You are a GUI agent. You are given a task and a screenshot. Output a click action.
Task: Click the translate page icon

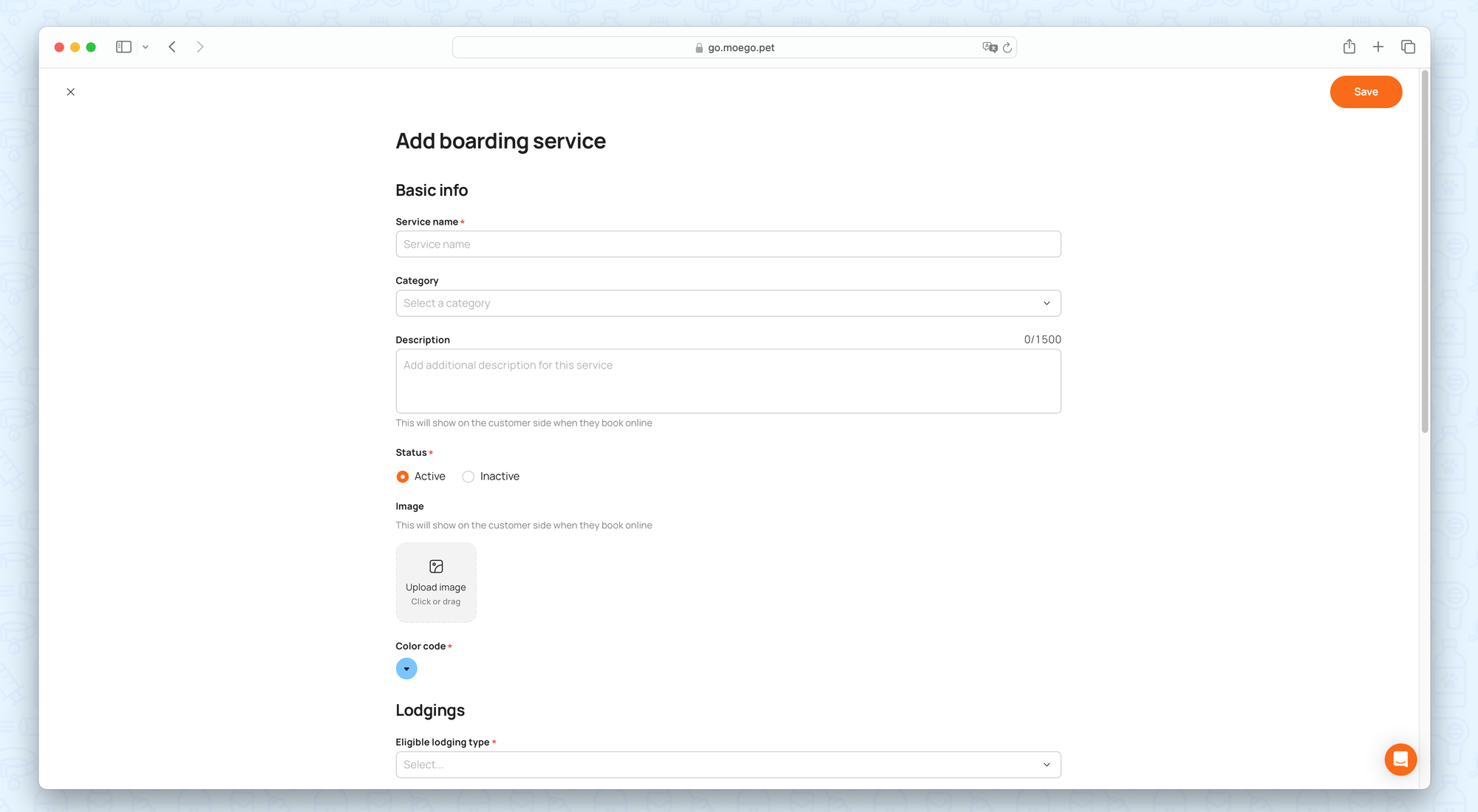(x=990, y=47)
